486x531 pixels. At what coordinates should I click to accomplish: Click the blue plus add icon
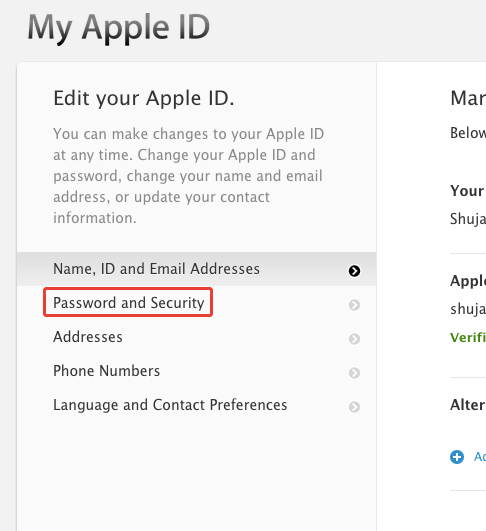457,457
